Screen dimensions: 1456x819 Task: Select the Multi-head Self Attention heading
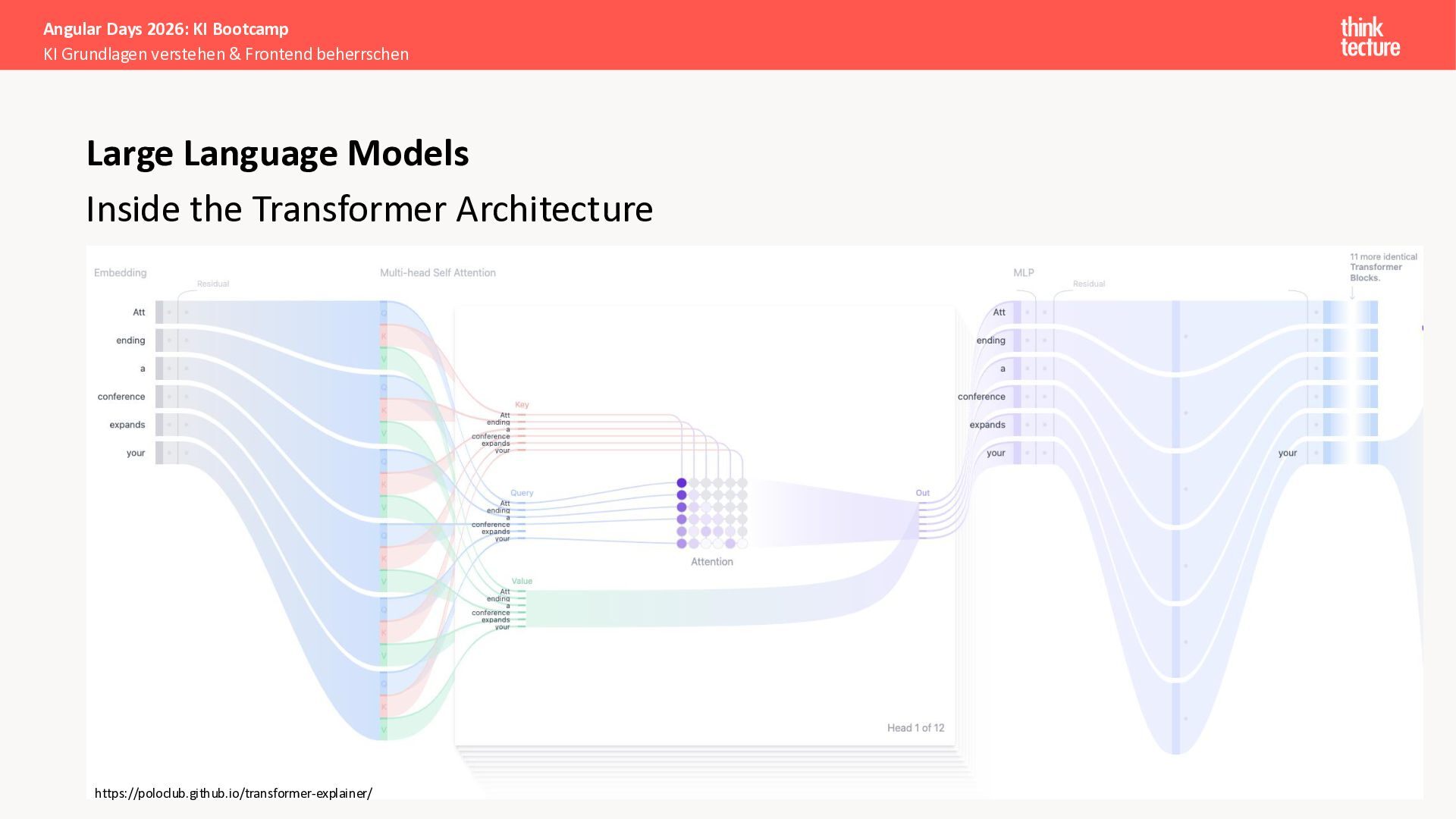point(438,273)
